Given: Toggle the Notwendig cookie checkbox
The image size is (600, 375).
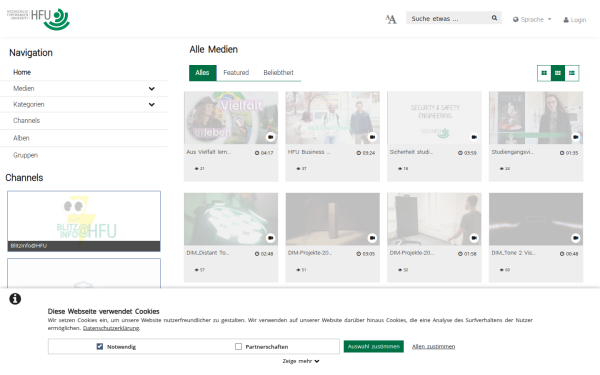Looking at the screenshot, I should (x=100, y=346).
